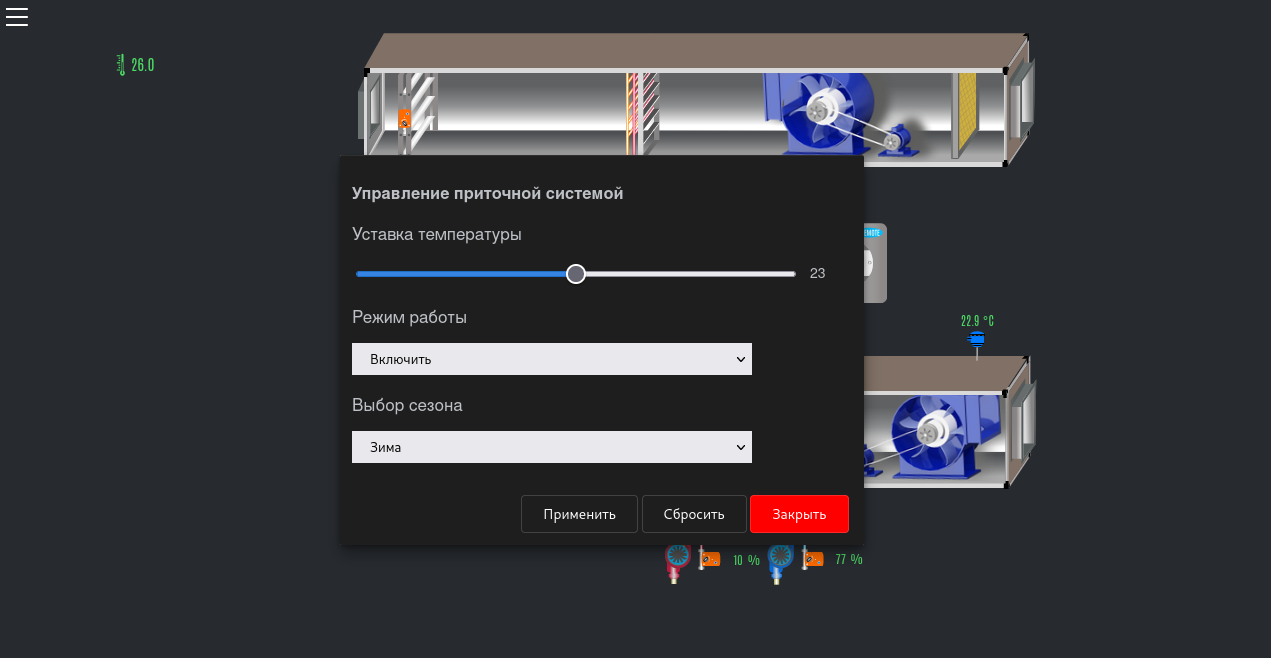Click the blue temperature sensor showing 22.9 °C
The width and height of the screenshot is (1271, 658).
pos(977,340)
